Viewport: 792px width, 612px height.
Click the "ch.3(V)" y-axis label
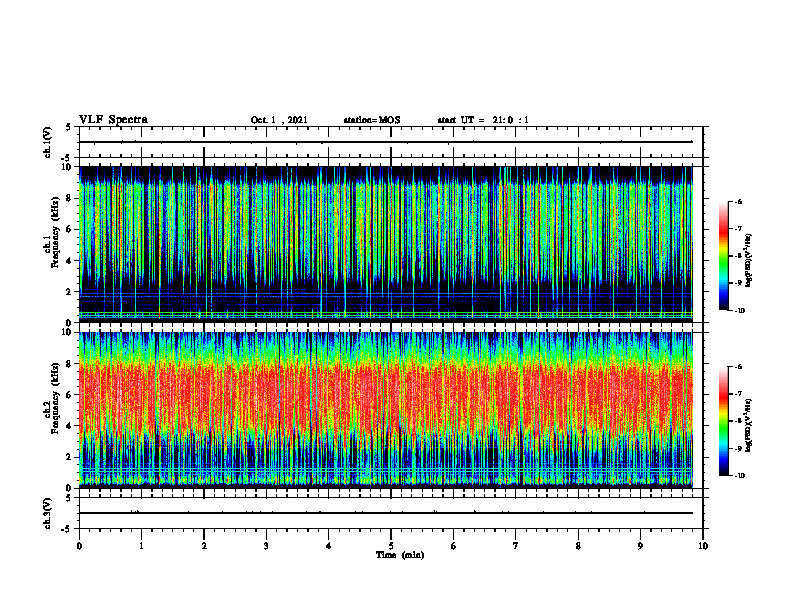coord(48,513)
